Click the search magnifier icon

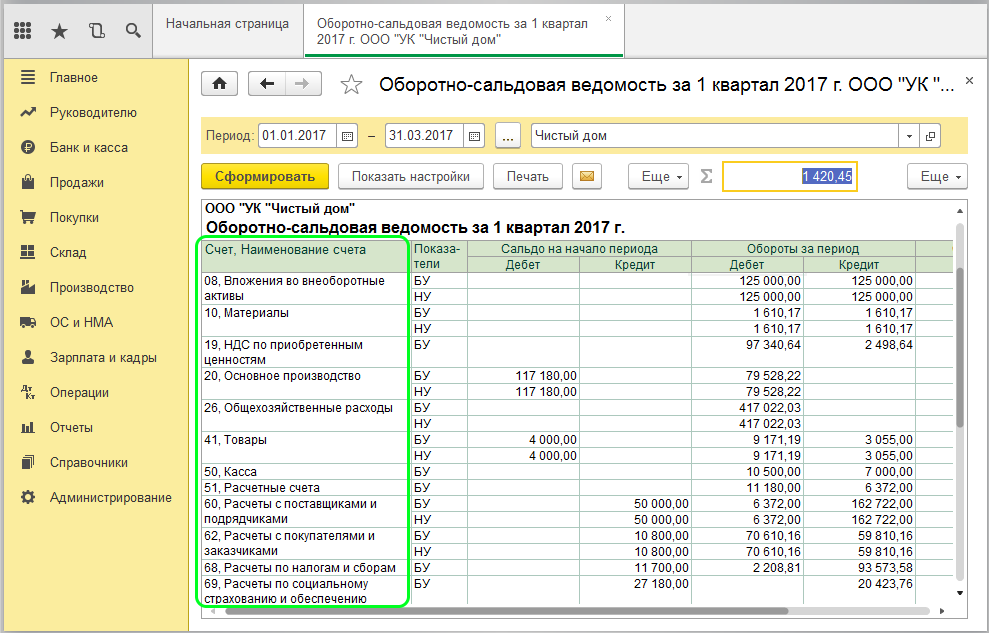pos(132,30)
